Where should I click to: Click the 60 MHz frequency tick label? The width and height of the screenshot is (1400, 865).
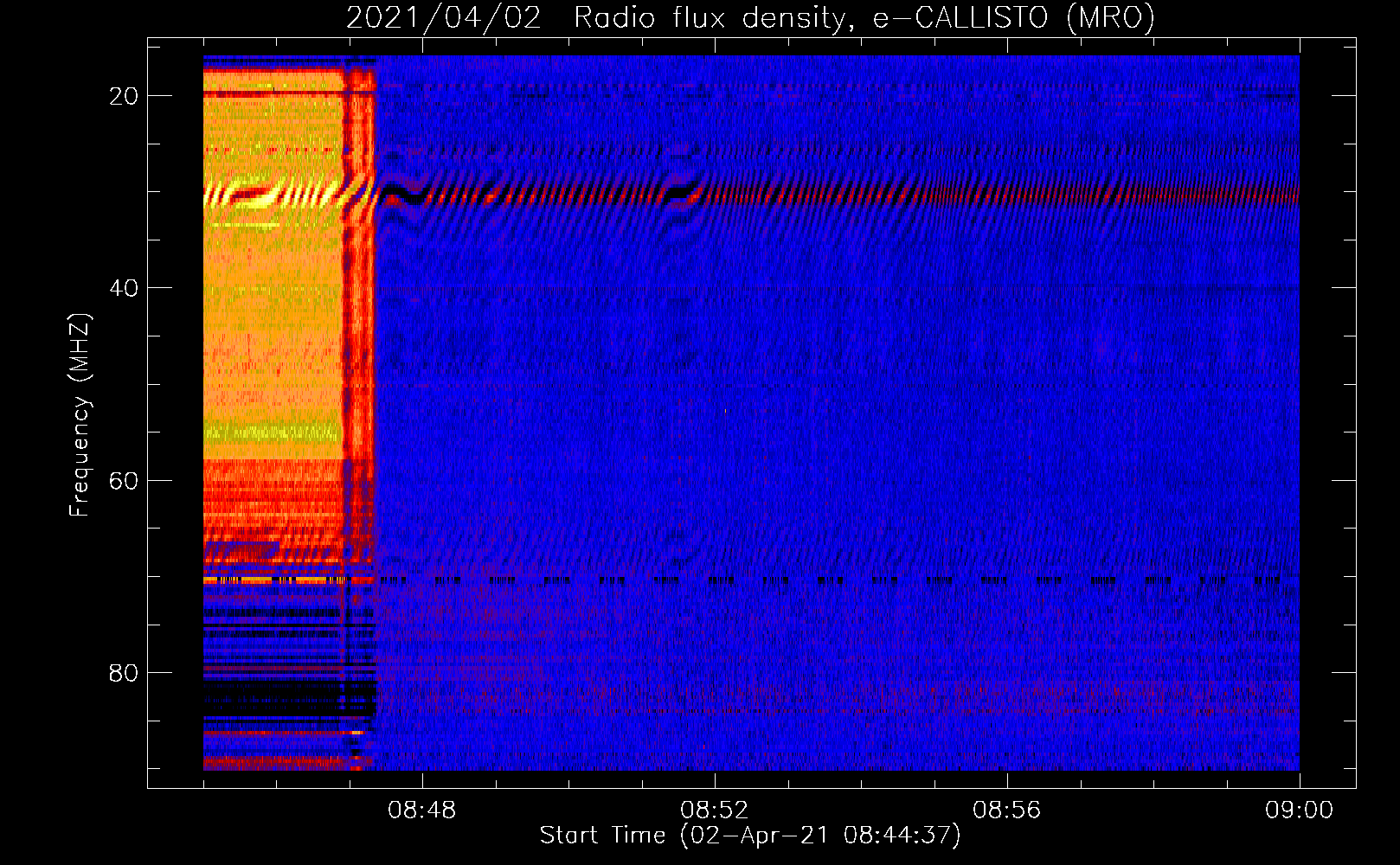tap(124, 481)
